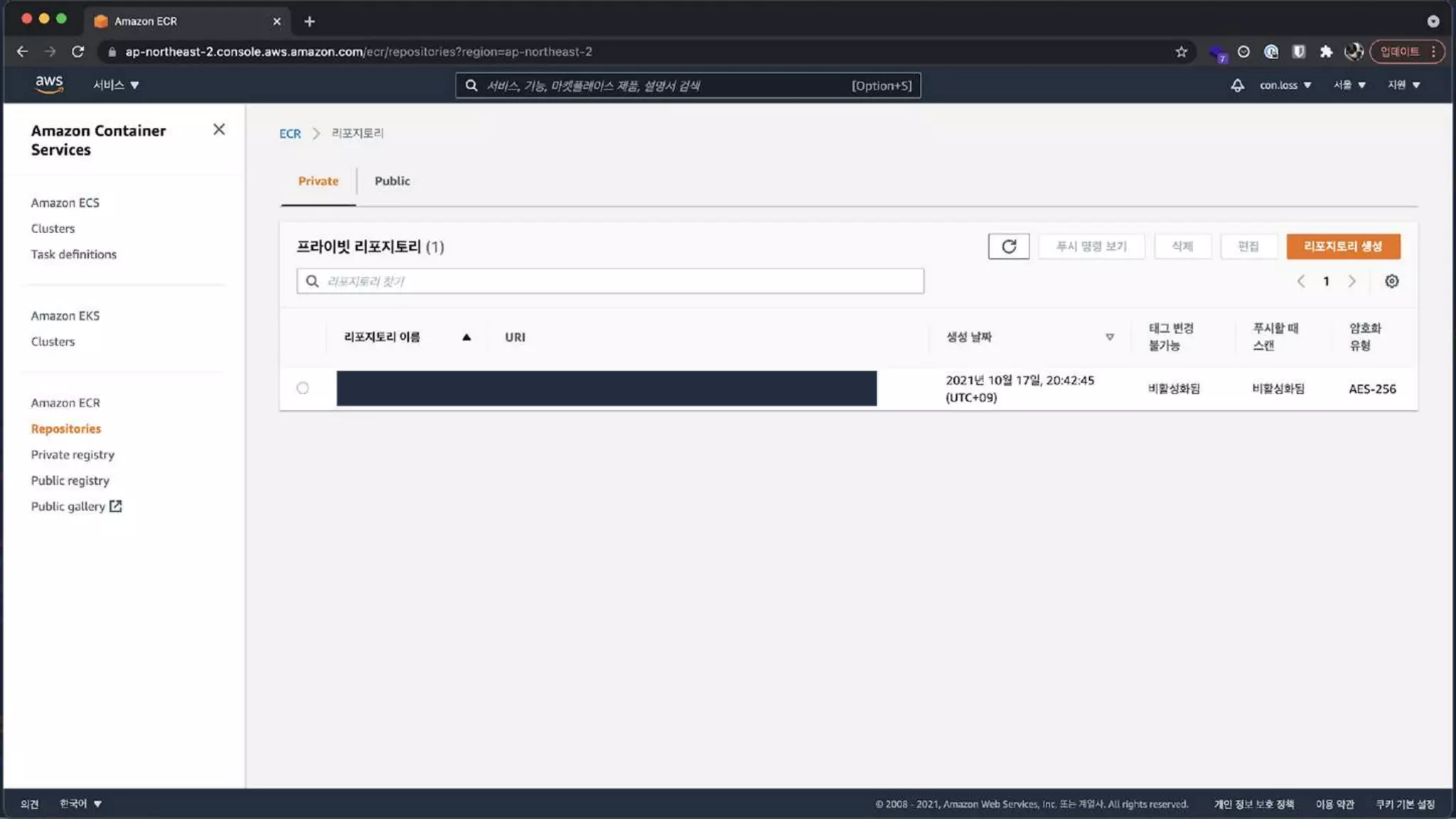Switch to the Public tab
Viewport: 1456px width, 819px height.
click(392, 181)
